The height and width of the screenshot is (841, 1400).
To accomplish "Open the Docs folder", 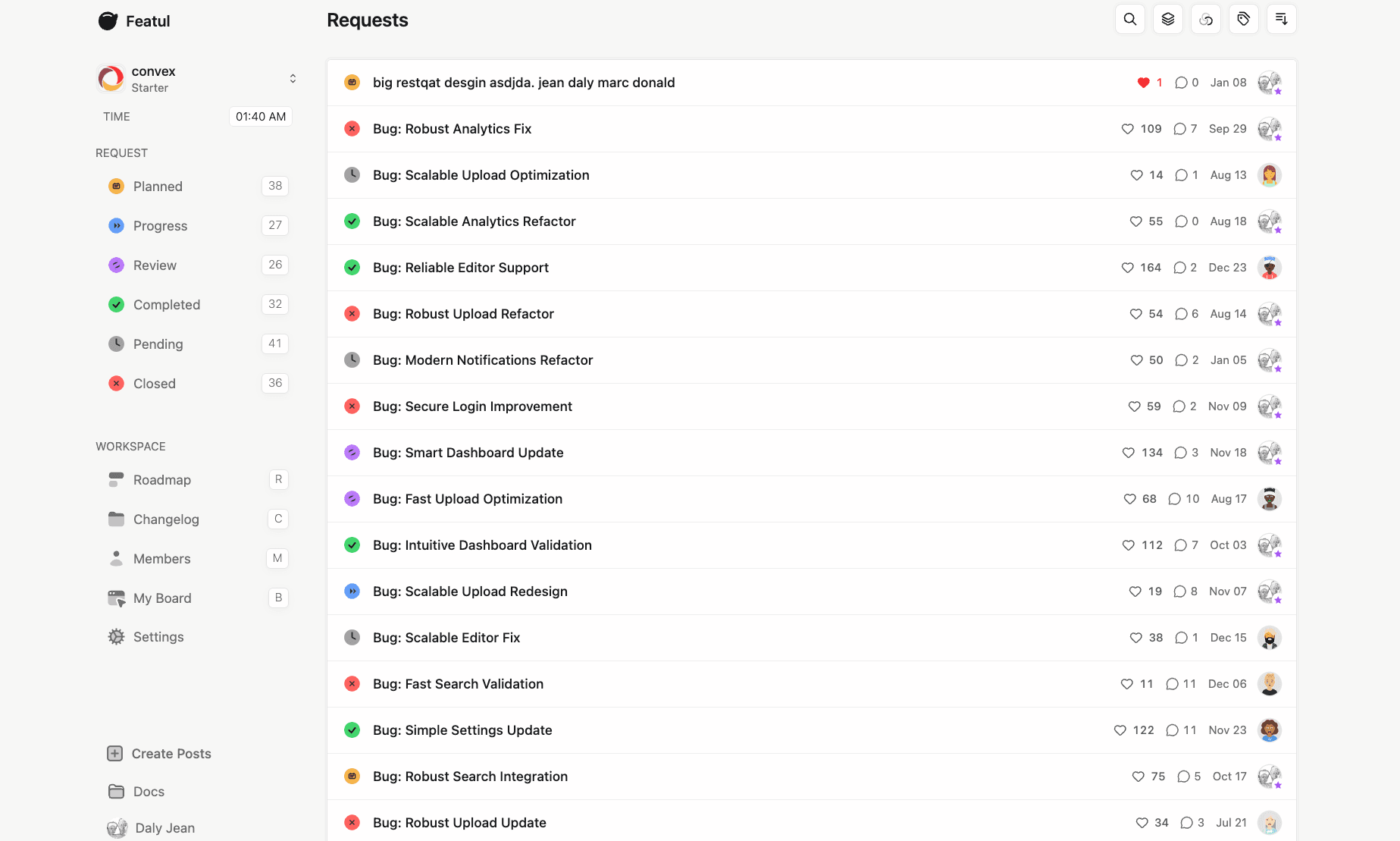I will (x=149, y=791).
